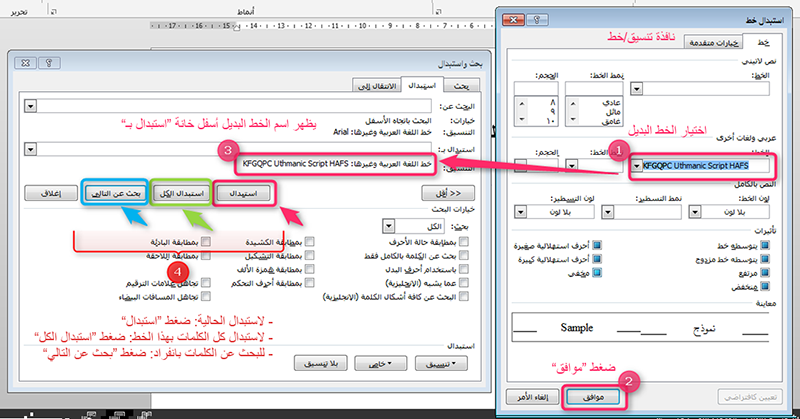
Task: Check تجاهل علامات الترقيم (ignore punctuation) option
Action: tap(206, 283)
